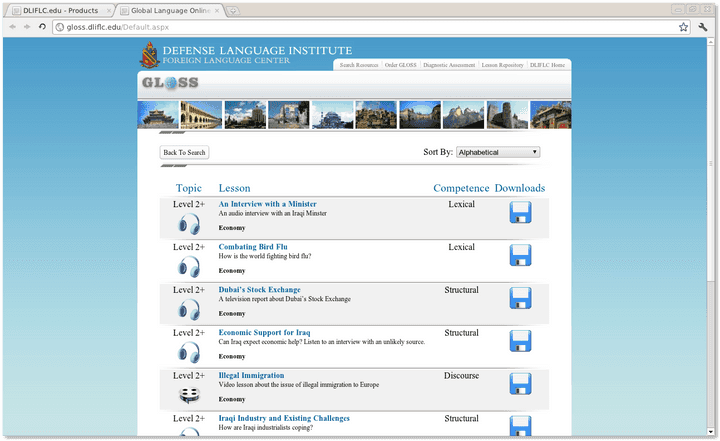Click the Back To Search button
Screen dimensions: 720x441
tap(185, 153)
